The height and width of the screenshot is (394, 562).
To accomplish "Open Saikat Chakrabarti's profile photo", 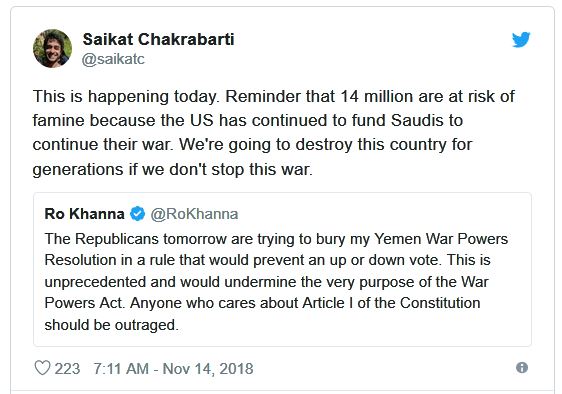I will coord(52,48).
